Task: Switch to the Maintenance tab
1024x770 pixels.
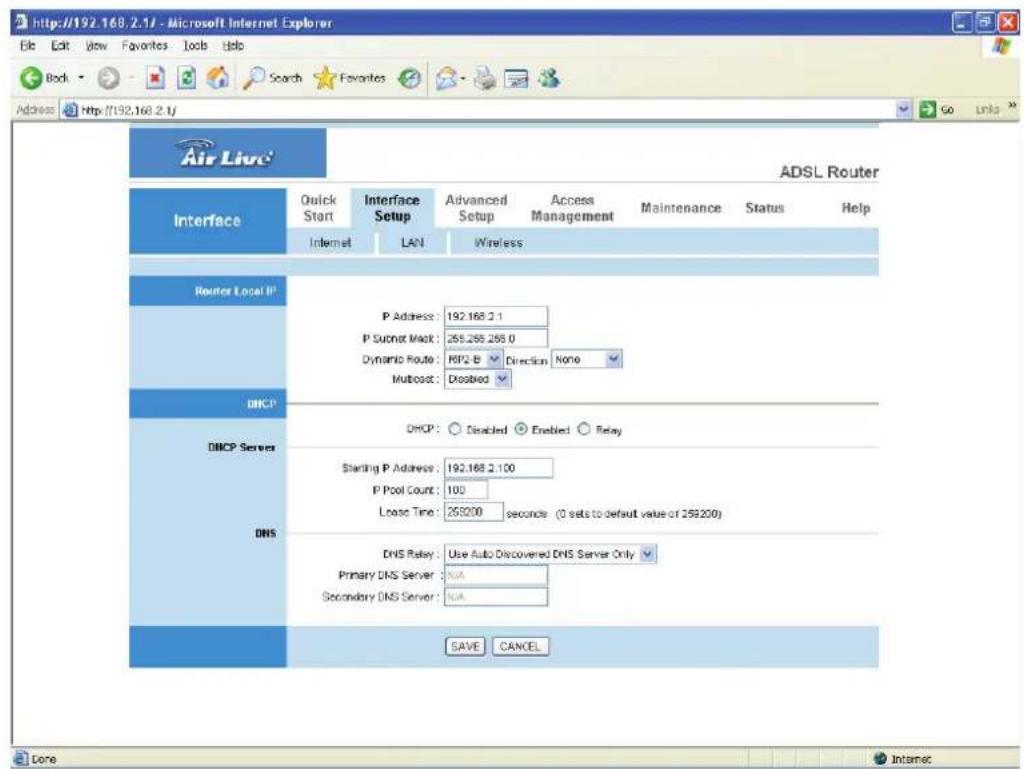Action: coord(681,208)
